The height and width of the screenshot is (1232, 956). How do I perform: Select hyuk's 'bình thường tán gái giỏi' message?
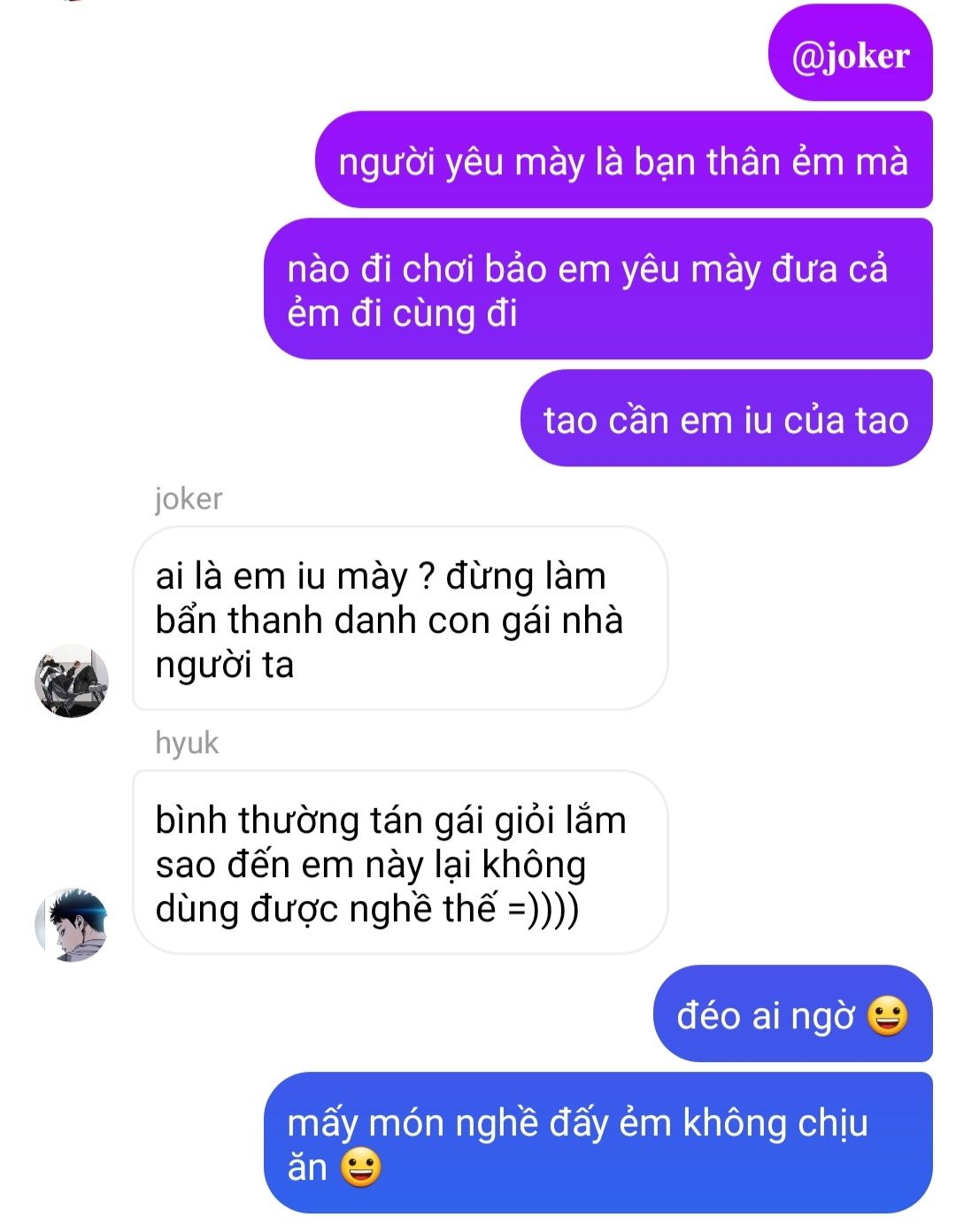click(399, 863)
